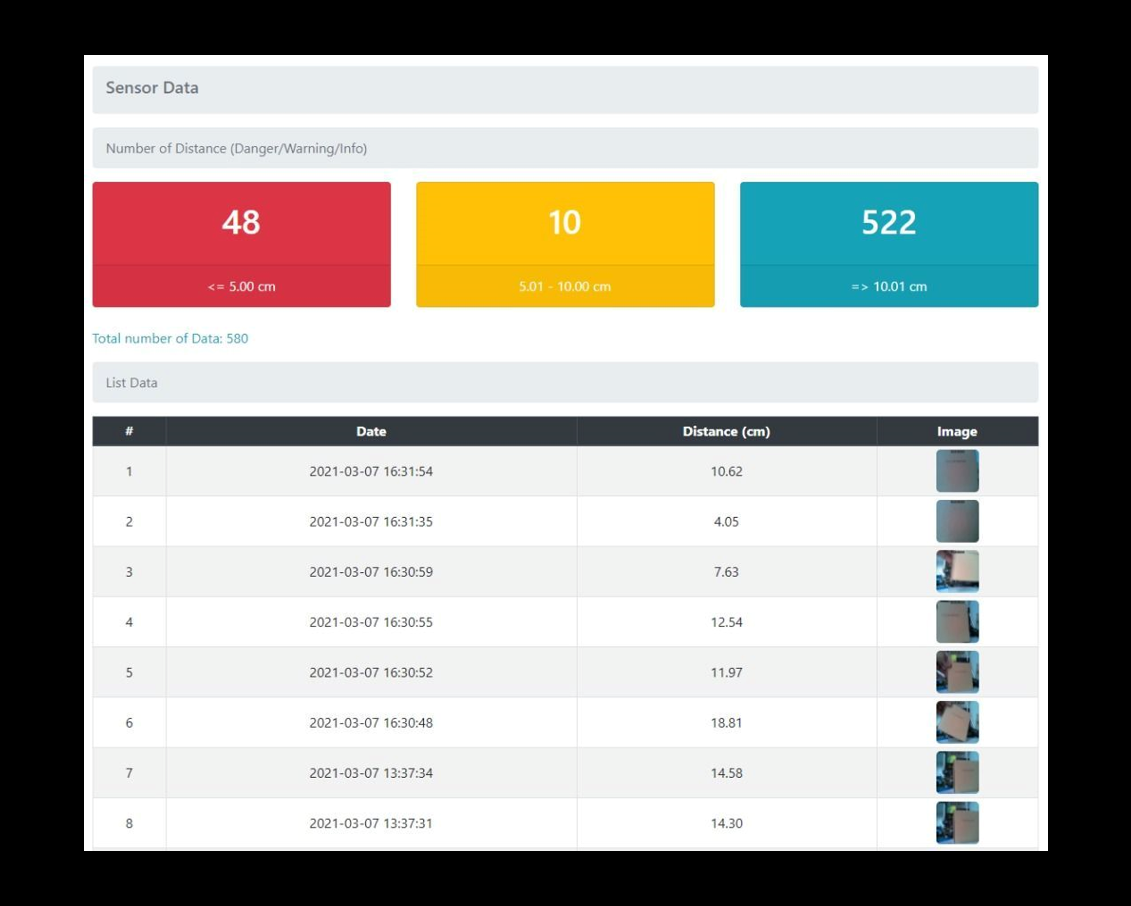Image resolution: width=1131 pixels, height=906 pixels.
Task: Click thumbnail for the 18.81 cm reading
Action: point(957,722)
